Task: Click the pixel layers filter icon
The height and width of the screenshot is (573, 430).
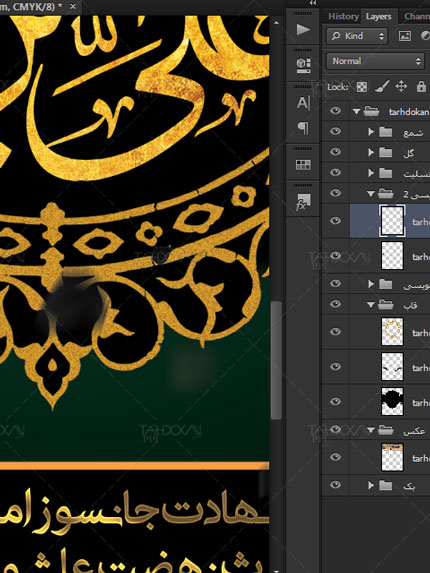Action: pyautogui.click(x=405, y=36)
